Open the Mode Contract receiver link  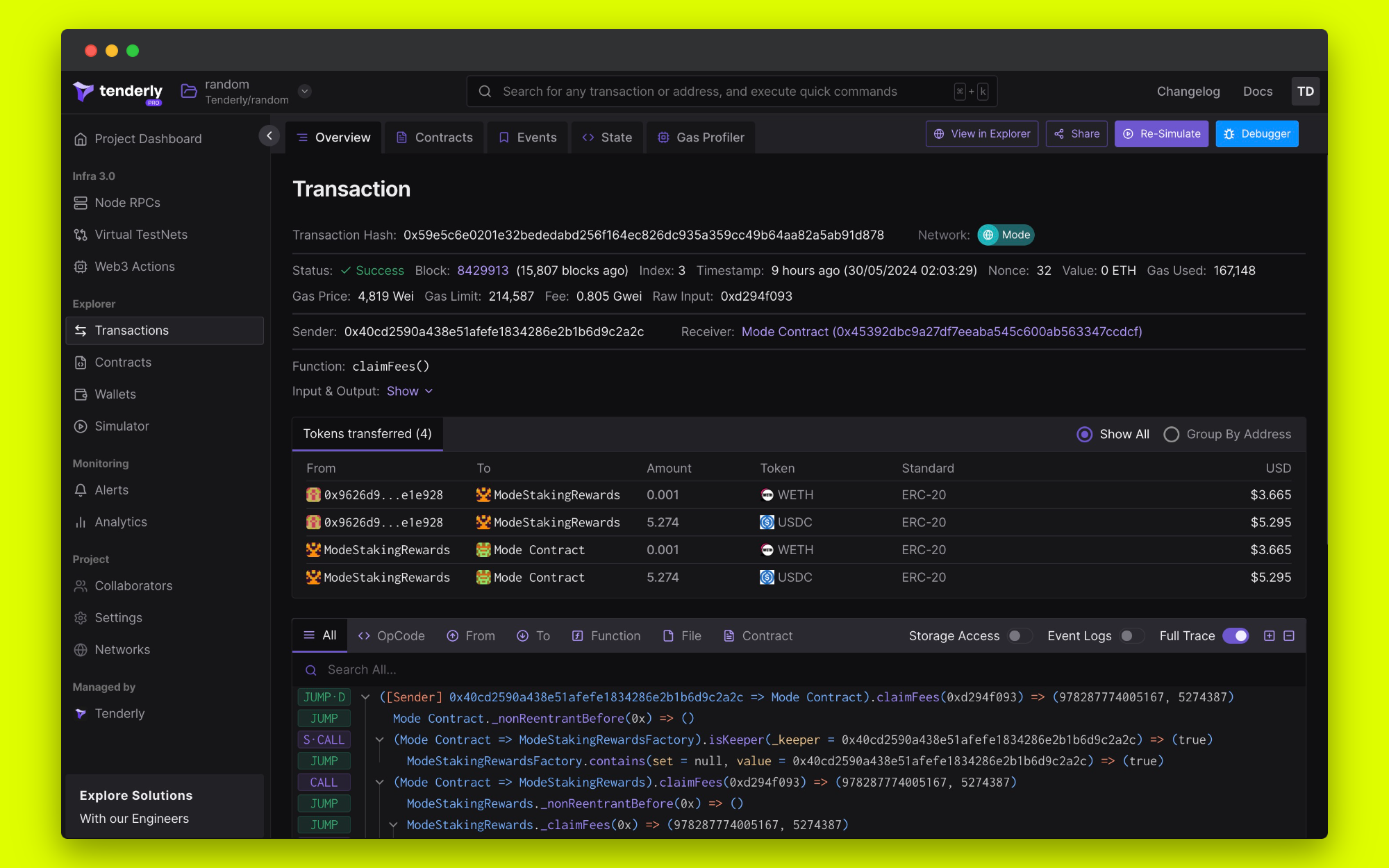(x=941, y=331)
